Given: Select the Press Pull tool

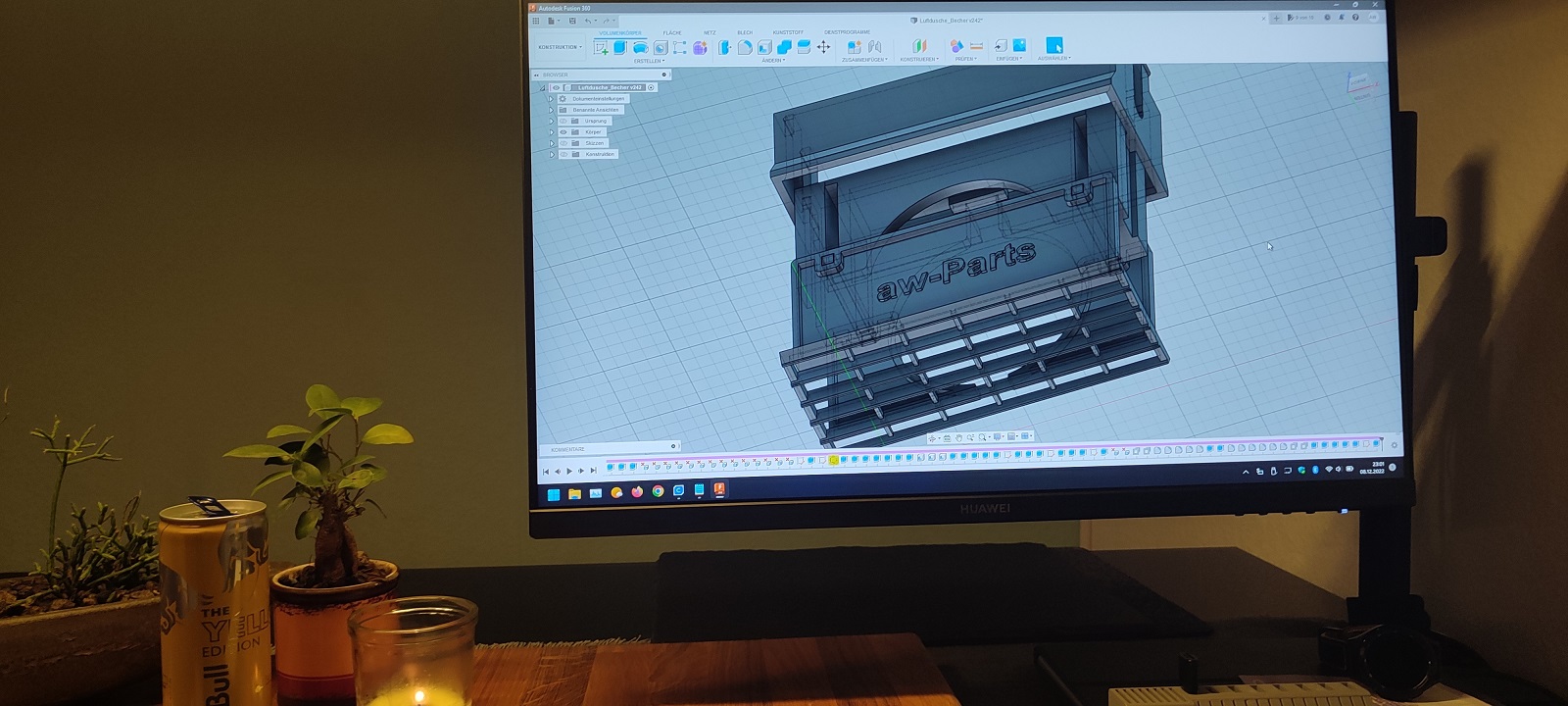Looking at the screenshot, I should (725, 47).
